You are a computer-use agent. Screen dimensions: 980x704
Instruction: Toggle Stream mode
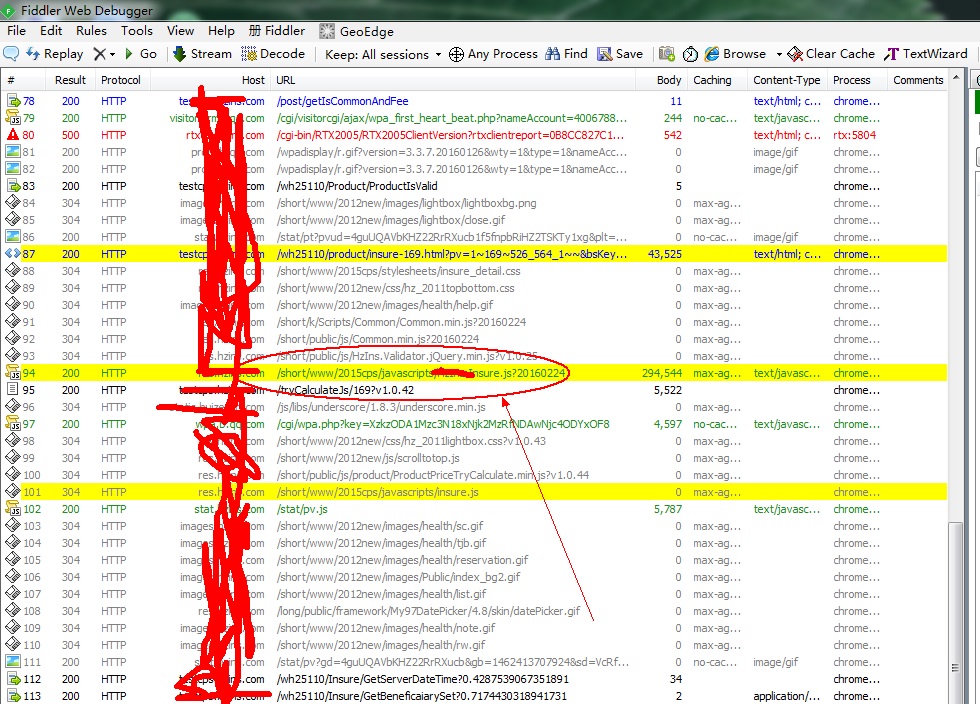202,54
